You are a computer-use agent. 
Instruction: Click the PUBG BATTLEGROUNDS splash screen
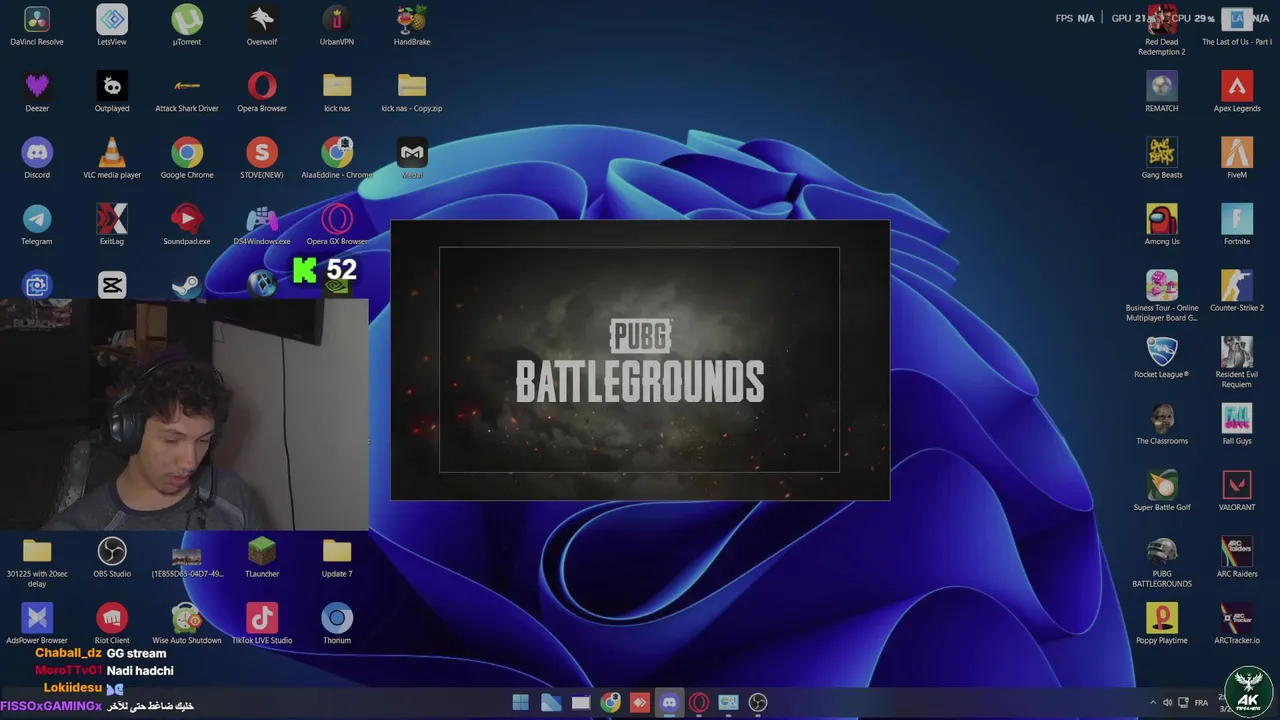coord(640,360)
